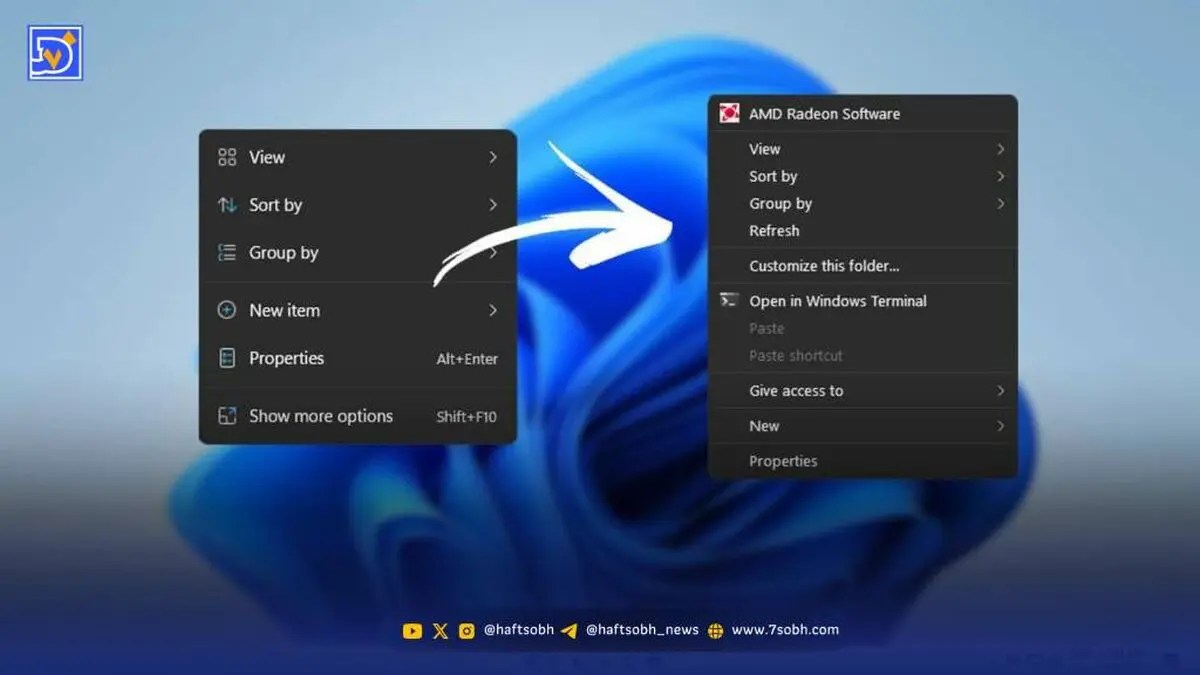Select Sort by in the classic context menu

click(x=862, y=176)
